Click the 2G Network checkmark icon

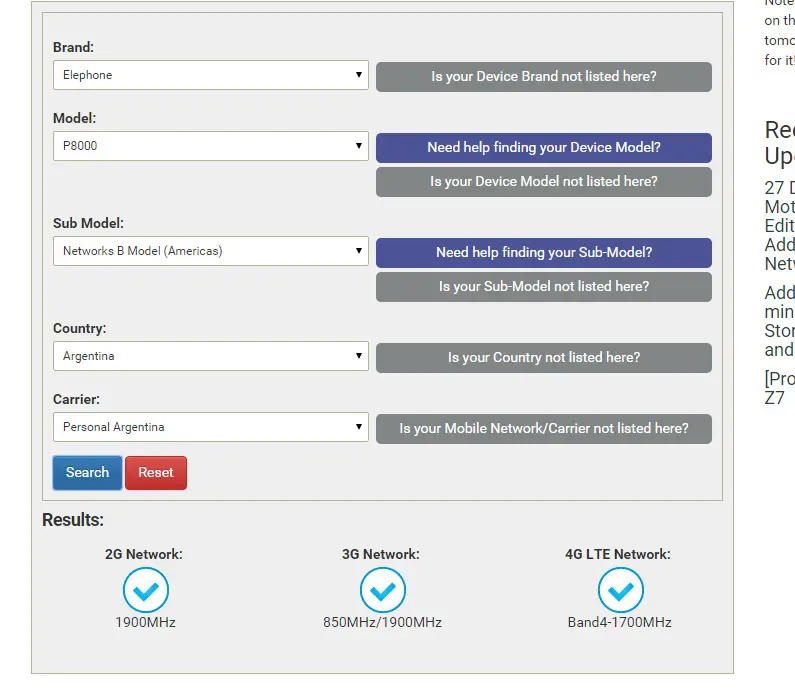click(x=145, y=591)
